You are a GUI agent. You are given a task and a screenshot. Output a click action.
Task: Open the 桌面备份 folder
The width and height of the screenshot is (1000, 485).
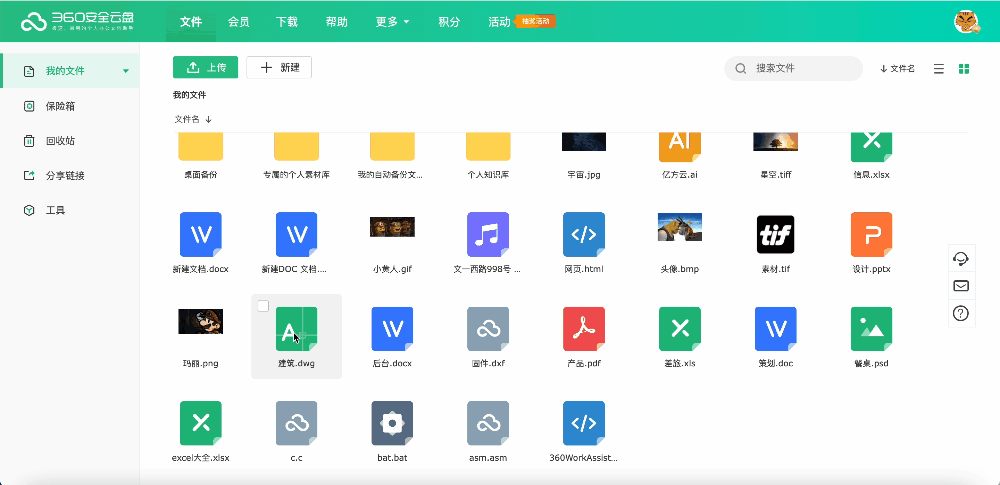pyautogui.click(x=201, y=147)
